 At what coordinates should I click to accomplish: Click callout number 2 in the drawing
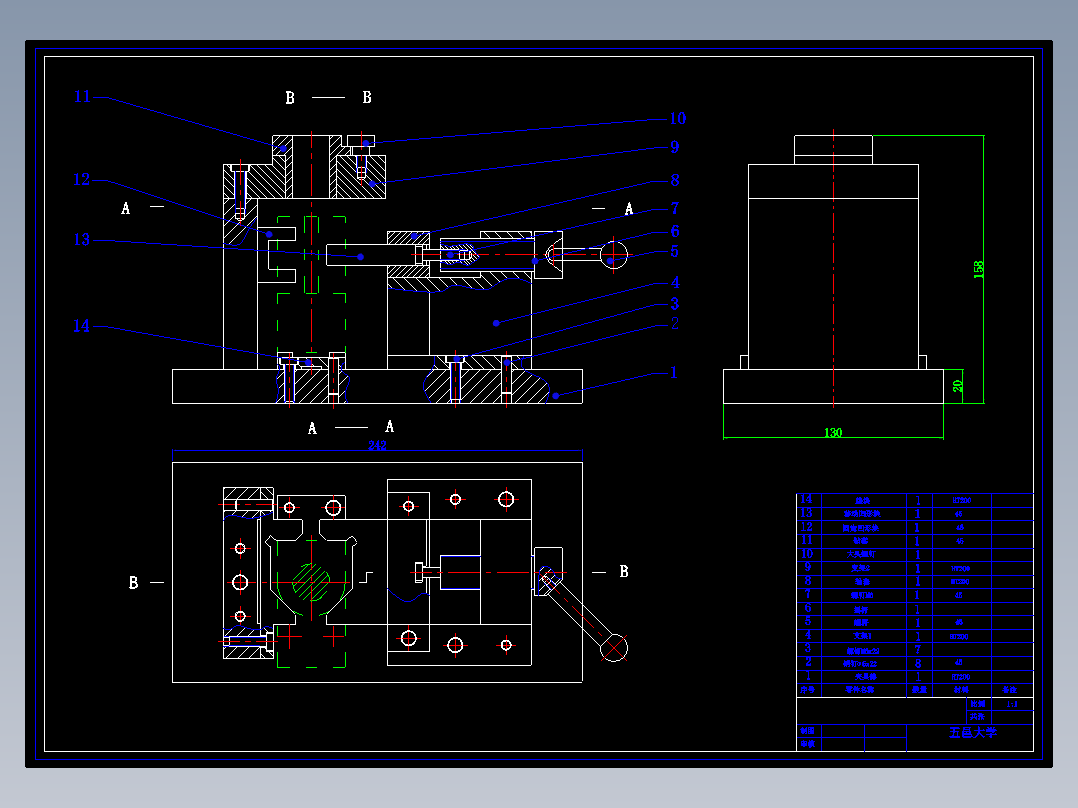[674, 323]
